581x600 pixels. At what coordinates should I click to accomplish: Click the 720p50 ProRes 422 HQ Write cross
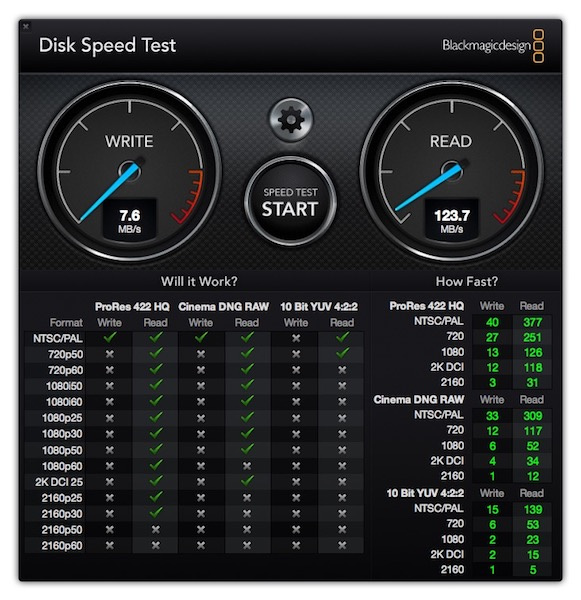[x=109, y=354]
